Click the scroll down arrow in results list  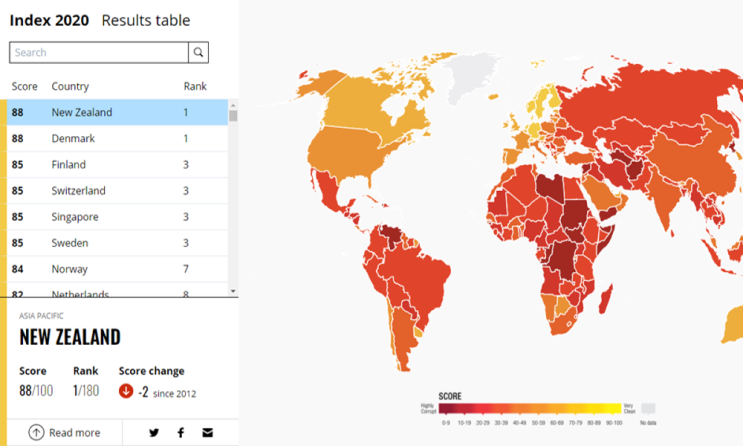233,291
